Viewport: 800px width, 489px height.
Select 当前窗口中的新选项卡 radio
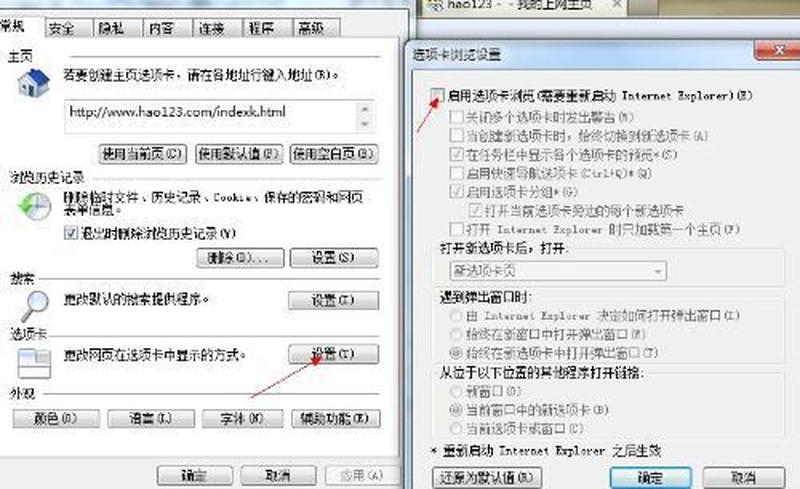tap(456, 410)
